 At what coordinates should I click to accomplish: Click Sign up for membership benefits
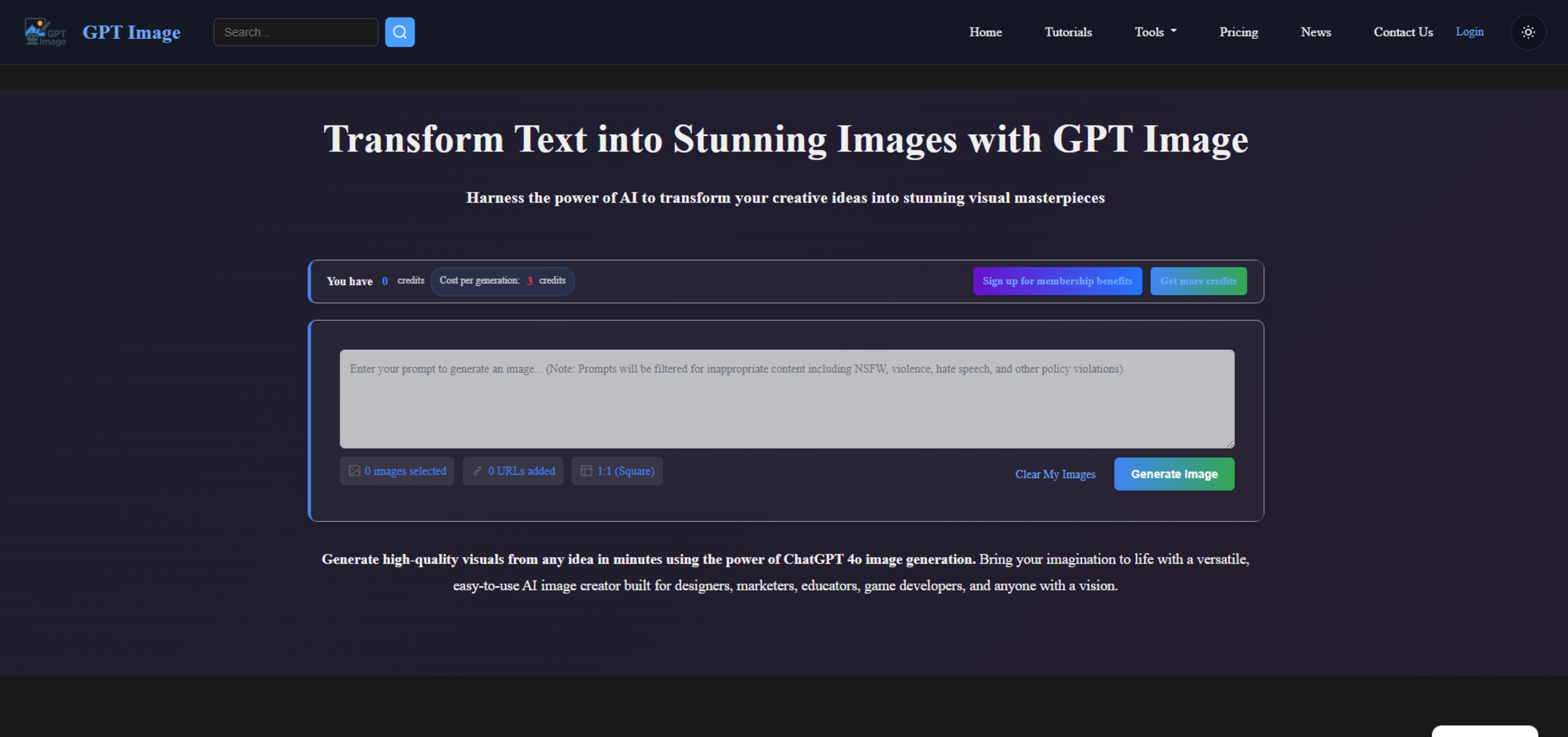click(x=1057, y=281)
